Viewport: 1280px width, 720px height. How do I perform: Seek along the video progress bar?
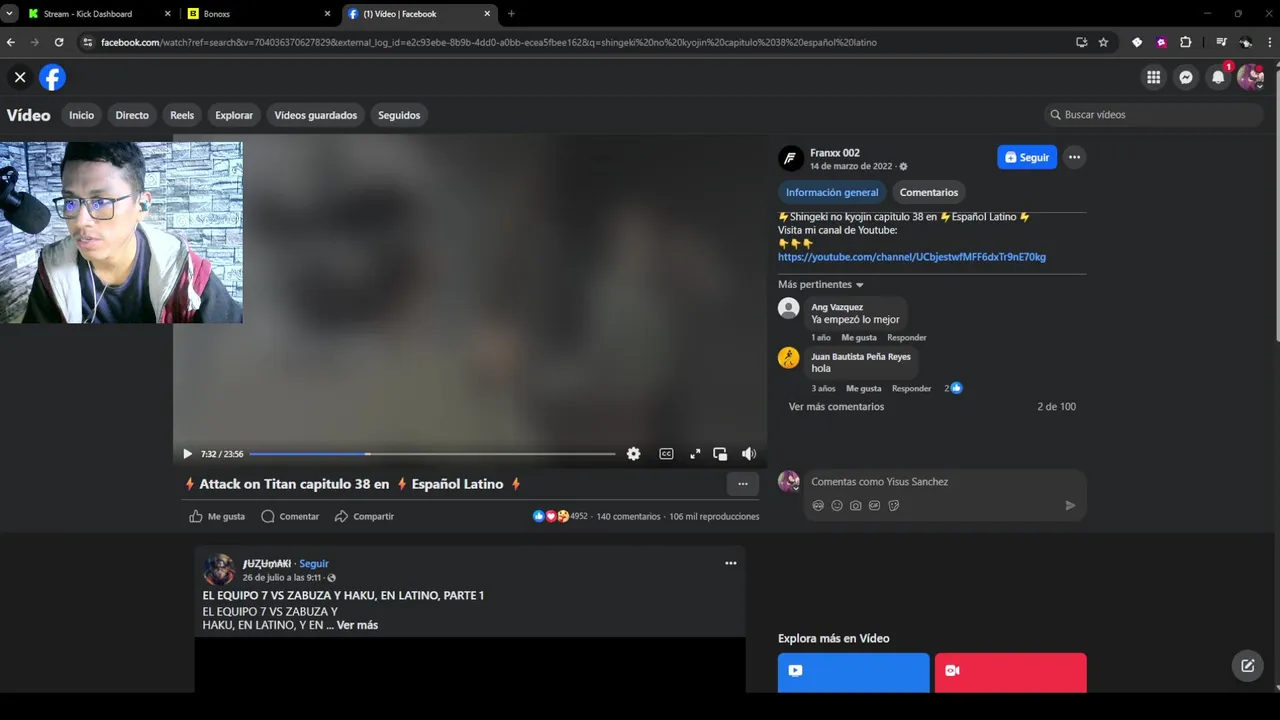point(432,454)
